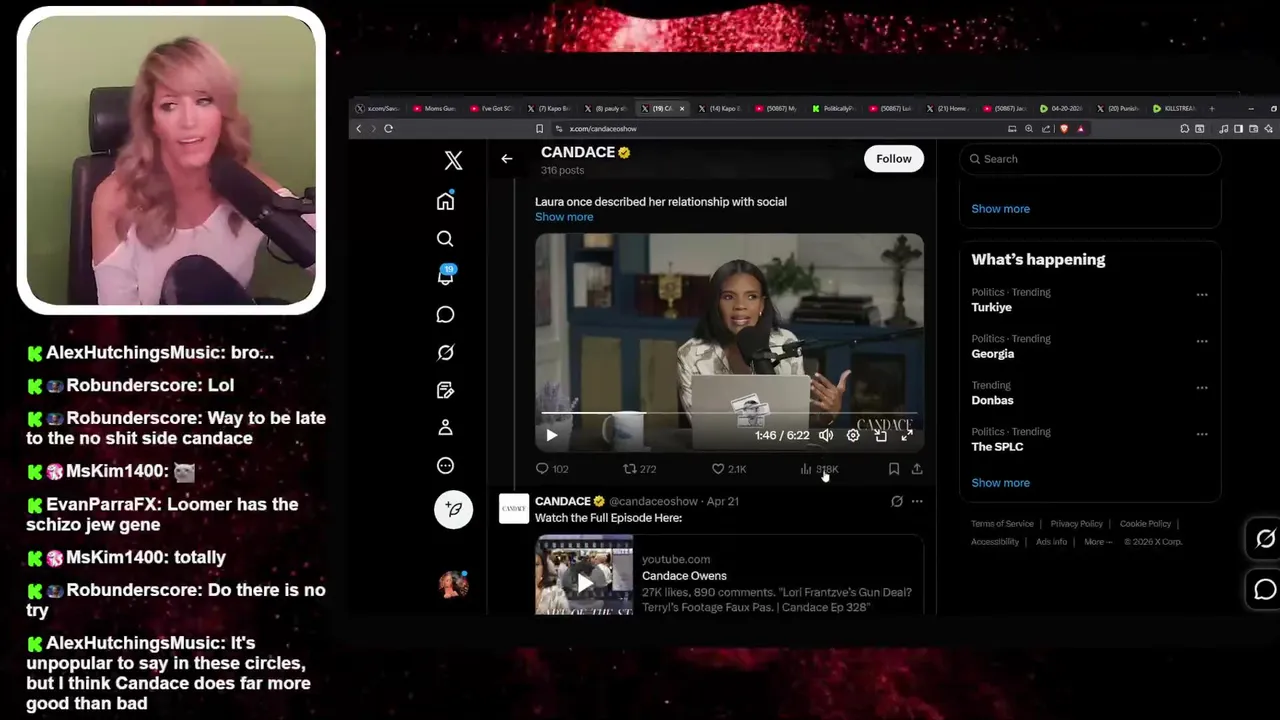Toggle picture-in-picture on the video

point(880,435)
